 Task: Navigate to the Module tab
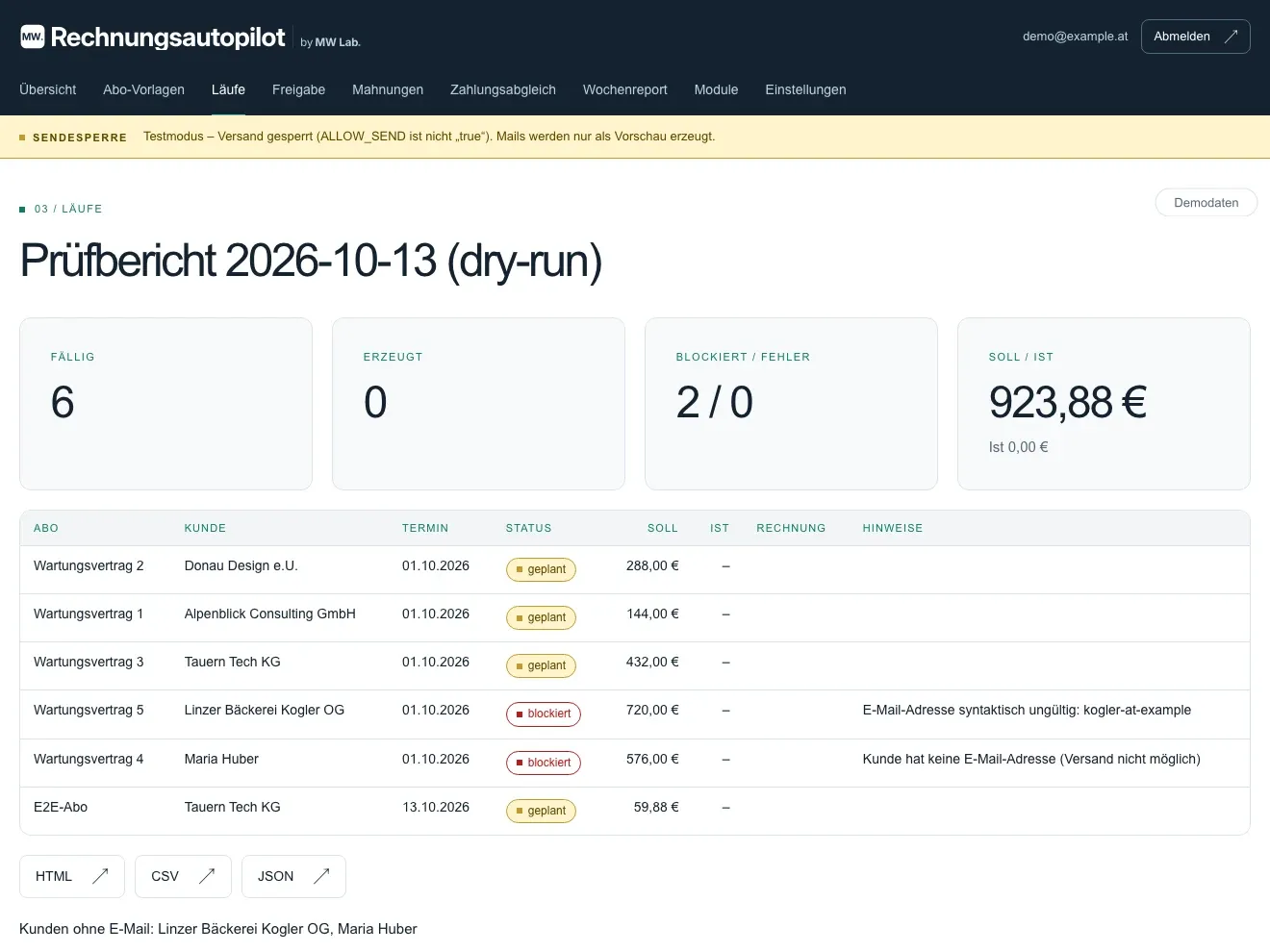[717, 89]
